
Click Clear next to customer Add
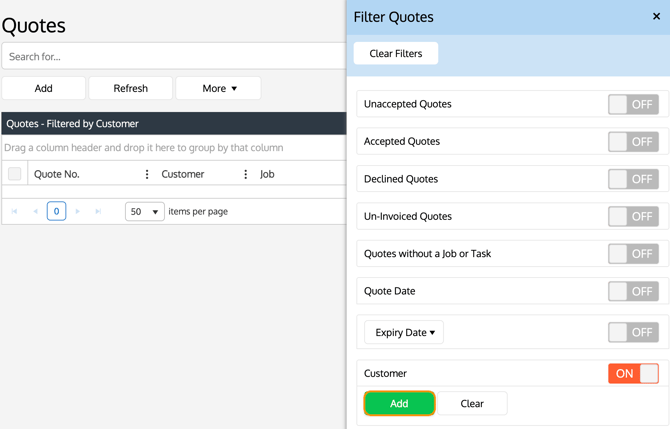472,403
